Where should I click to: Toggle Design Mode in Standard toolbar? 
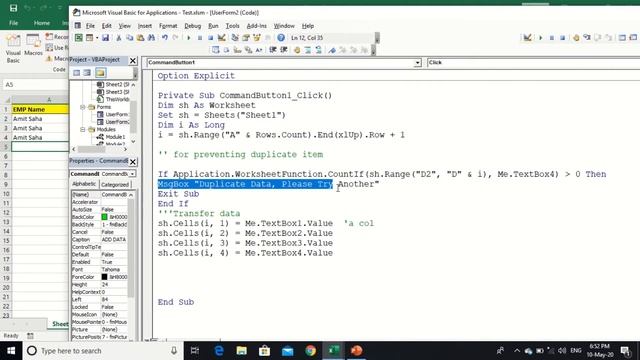pos(222,38)
